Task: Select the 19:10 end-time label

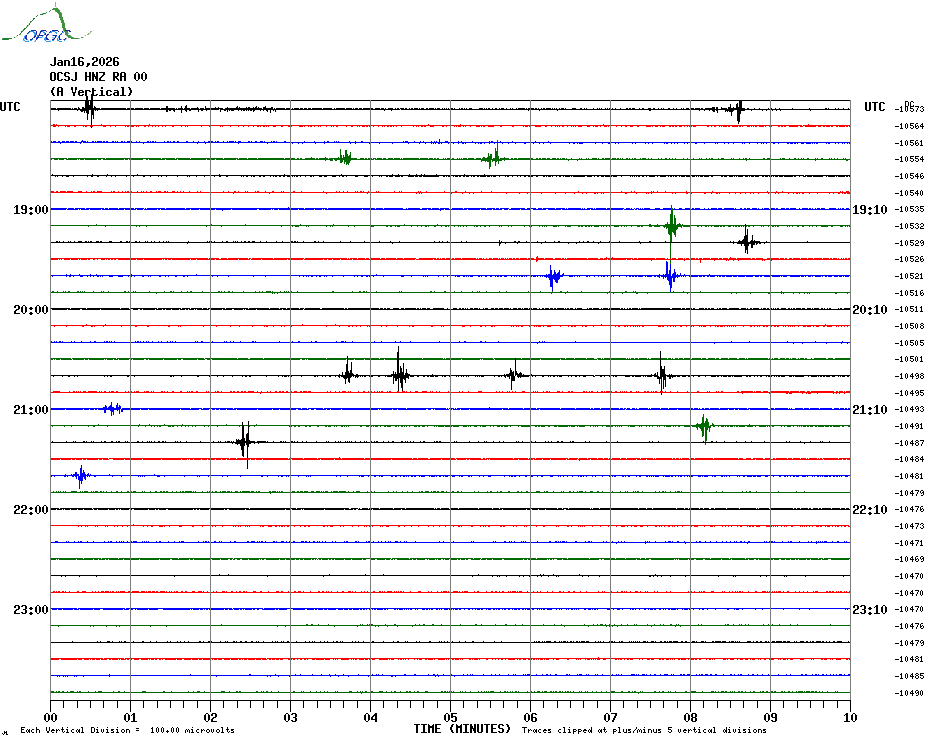Action: coord(869,210)
